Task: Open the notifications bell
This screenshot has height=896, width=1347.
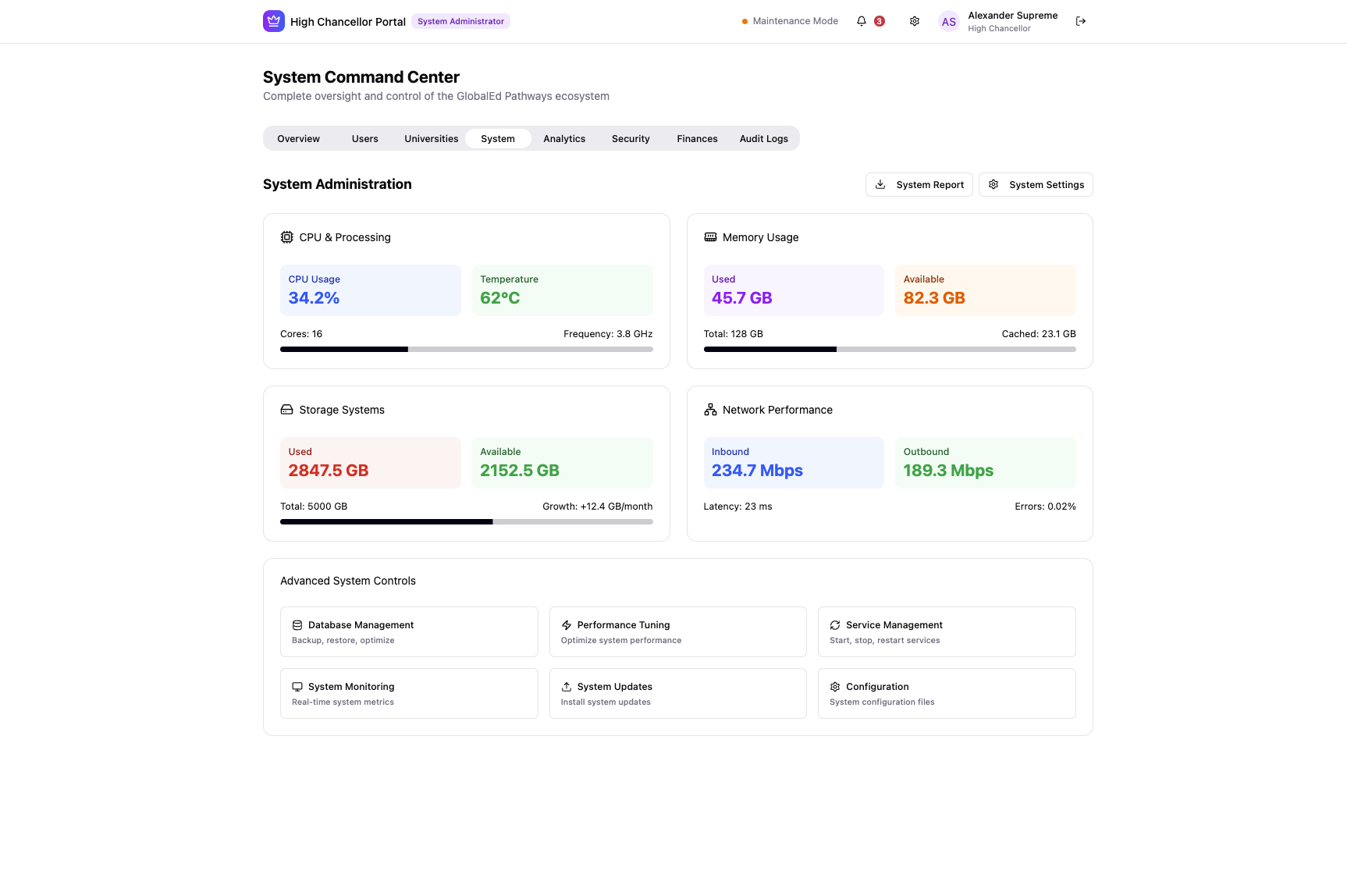Action: 862,21
